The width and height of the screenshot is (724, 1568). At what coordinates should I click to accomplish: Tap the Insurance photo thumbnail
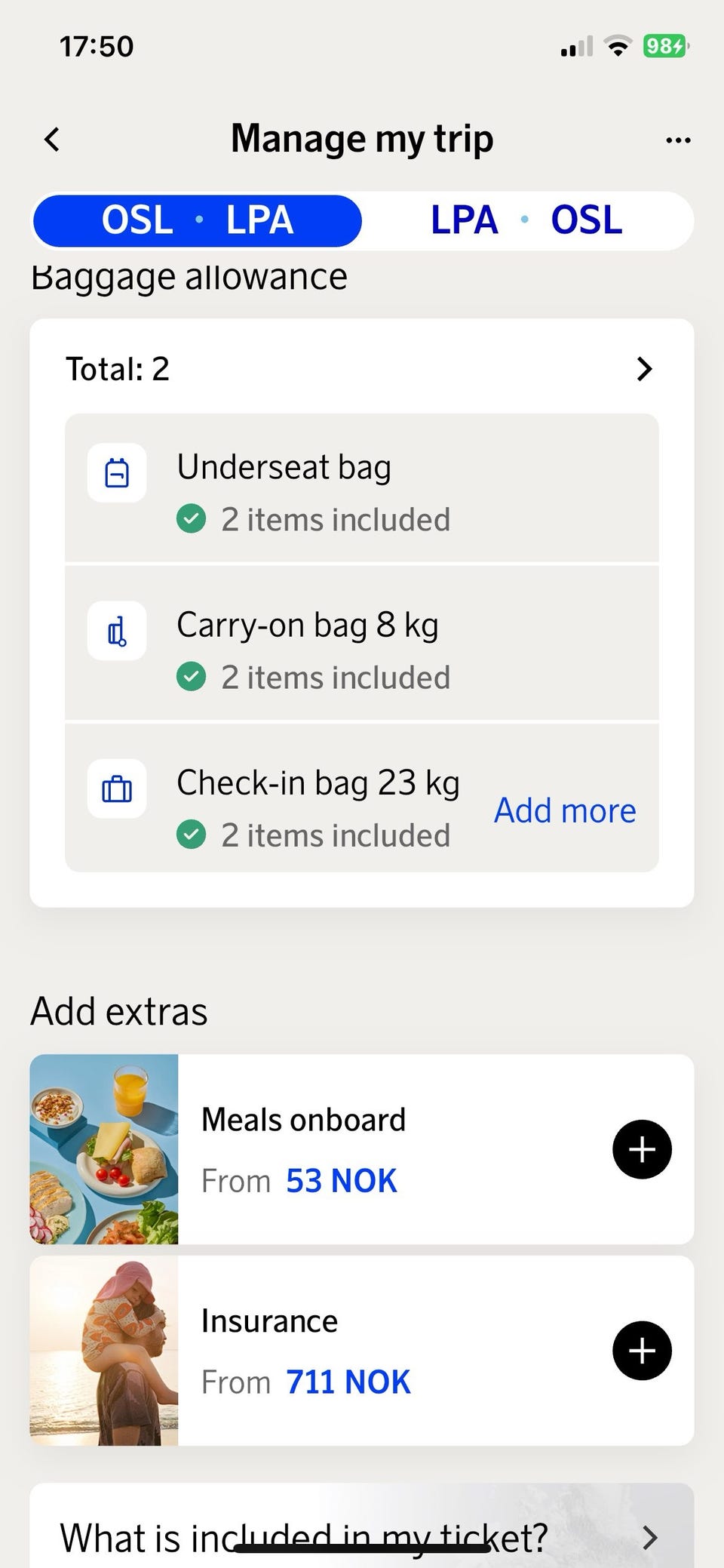coord(104,1351)
